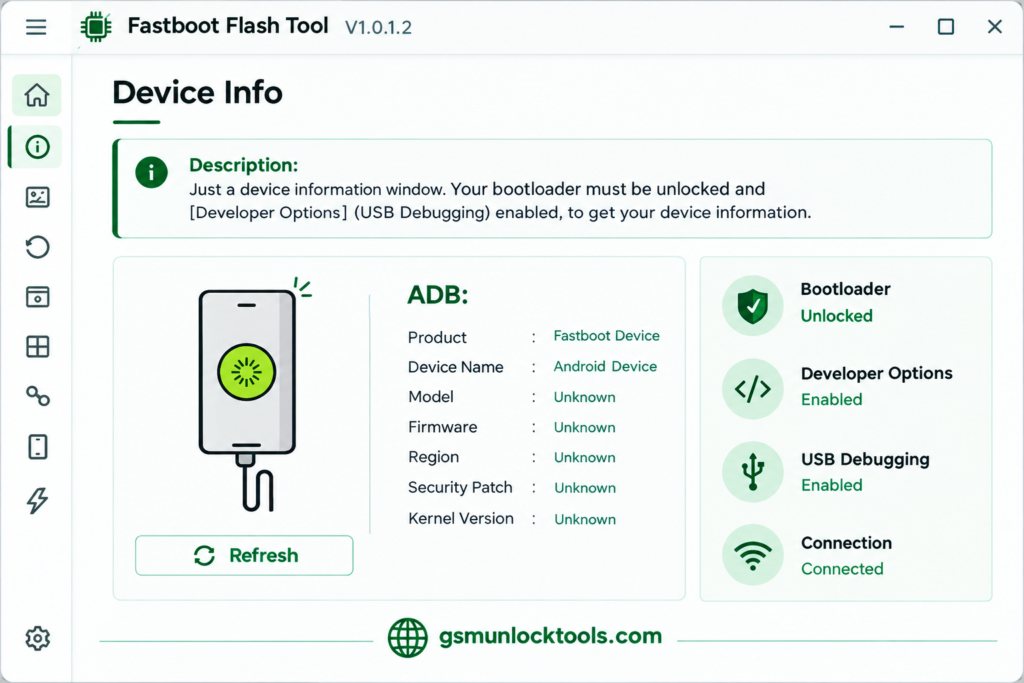Select the Device Info sidebar icon

pos(37,147)
